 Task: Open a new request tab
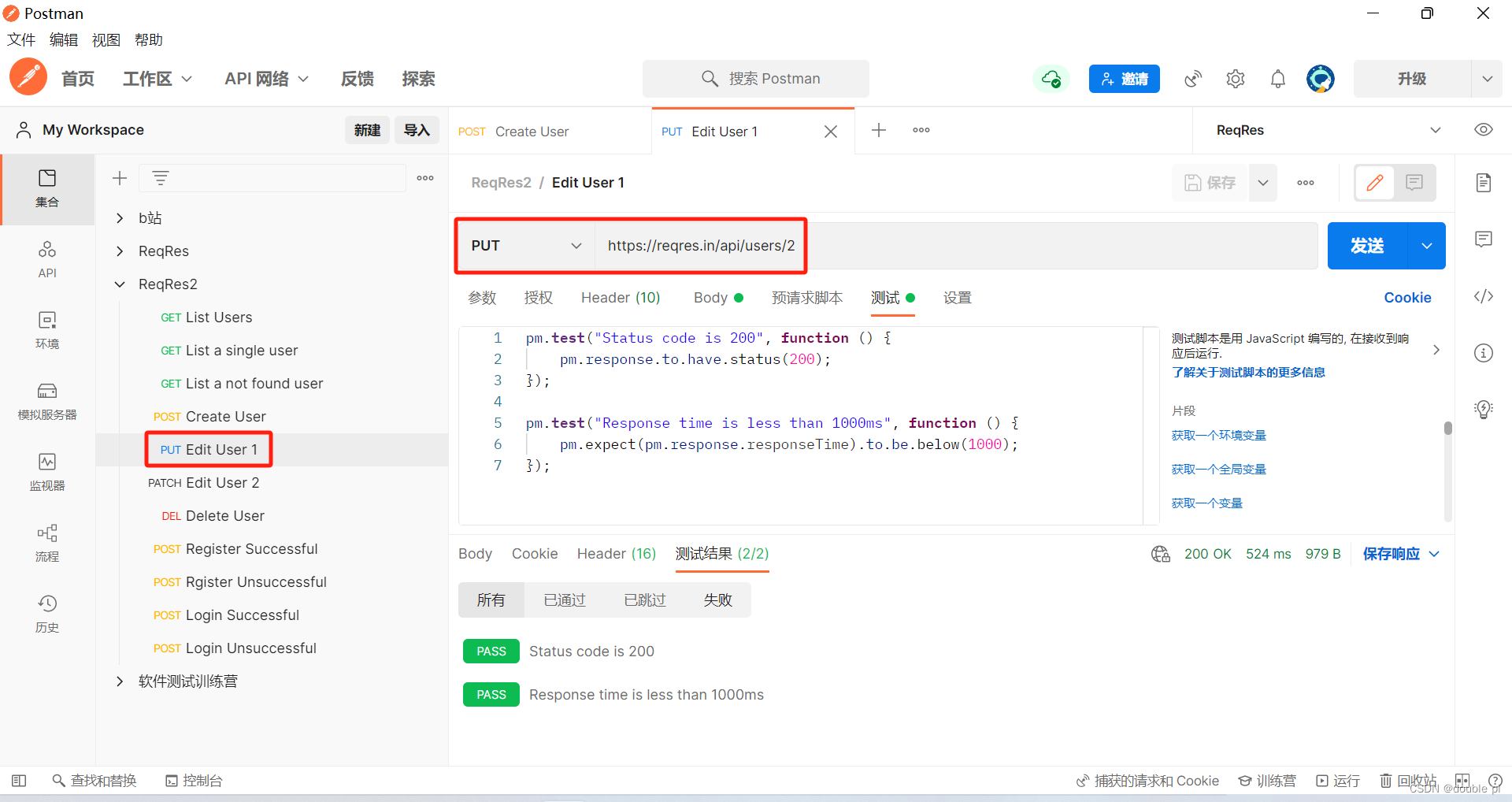coord(879,130)
